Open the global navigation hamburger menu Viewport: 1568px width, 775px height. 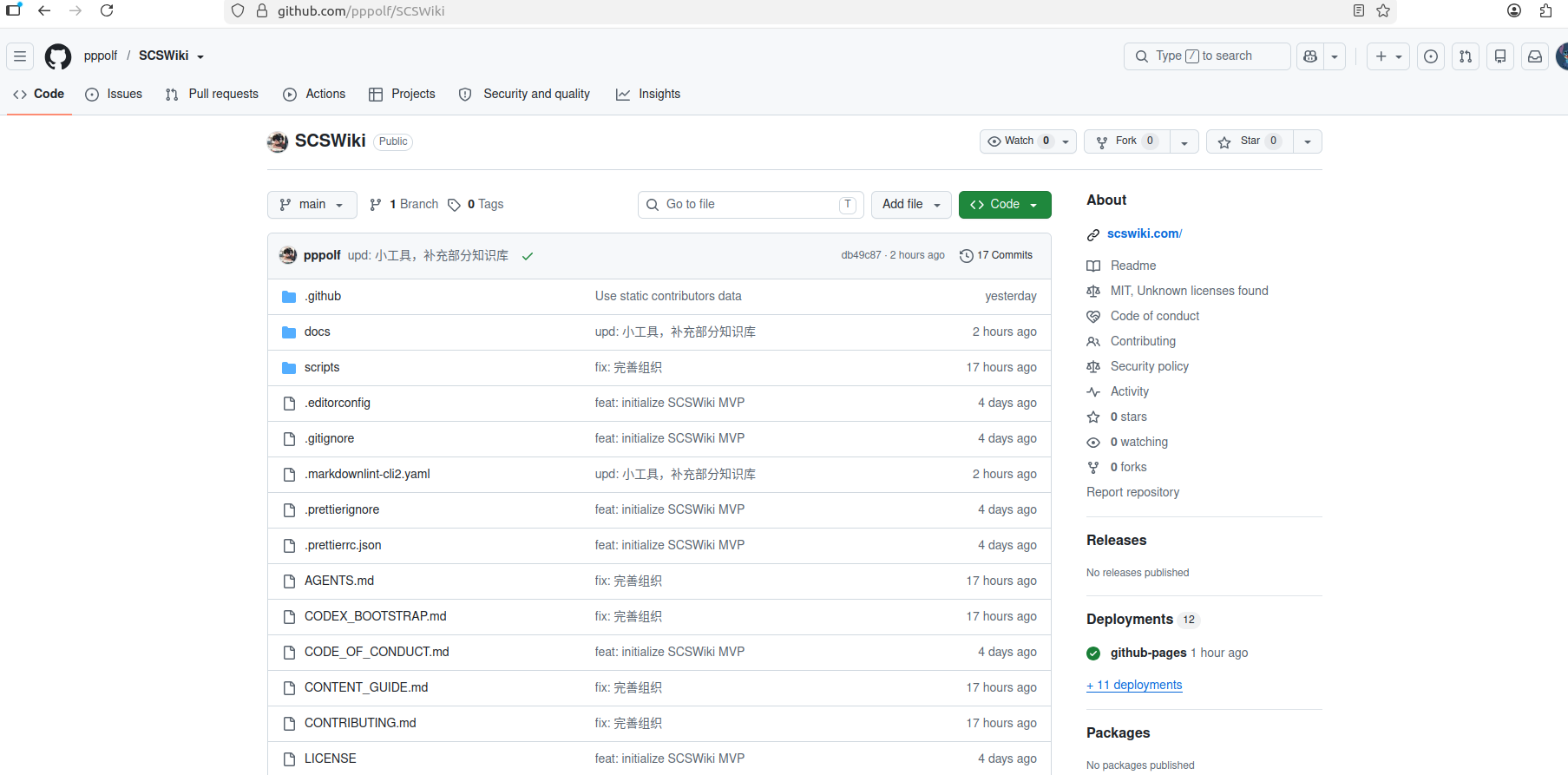tap(20, 56)
